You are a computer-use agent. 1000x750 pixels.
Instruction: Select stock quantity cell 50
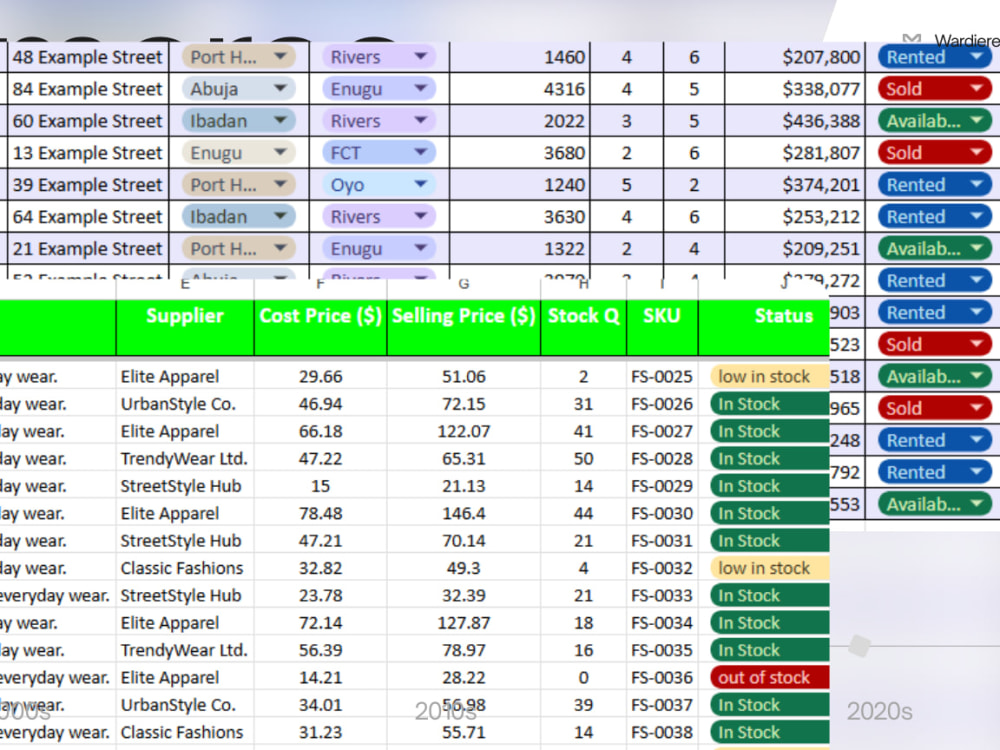(x=584, y=459)
